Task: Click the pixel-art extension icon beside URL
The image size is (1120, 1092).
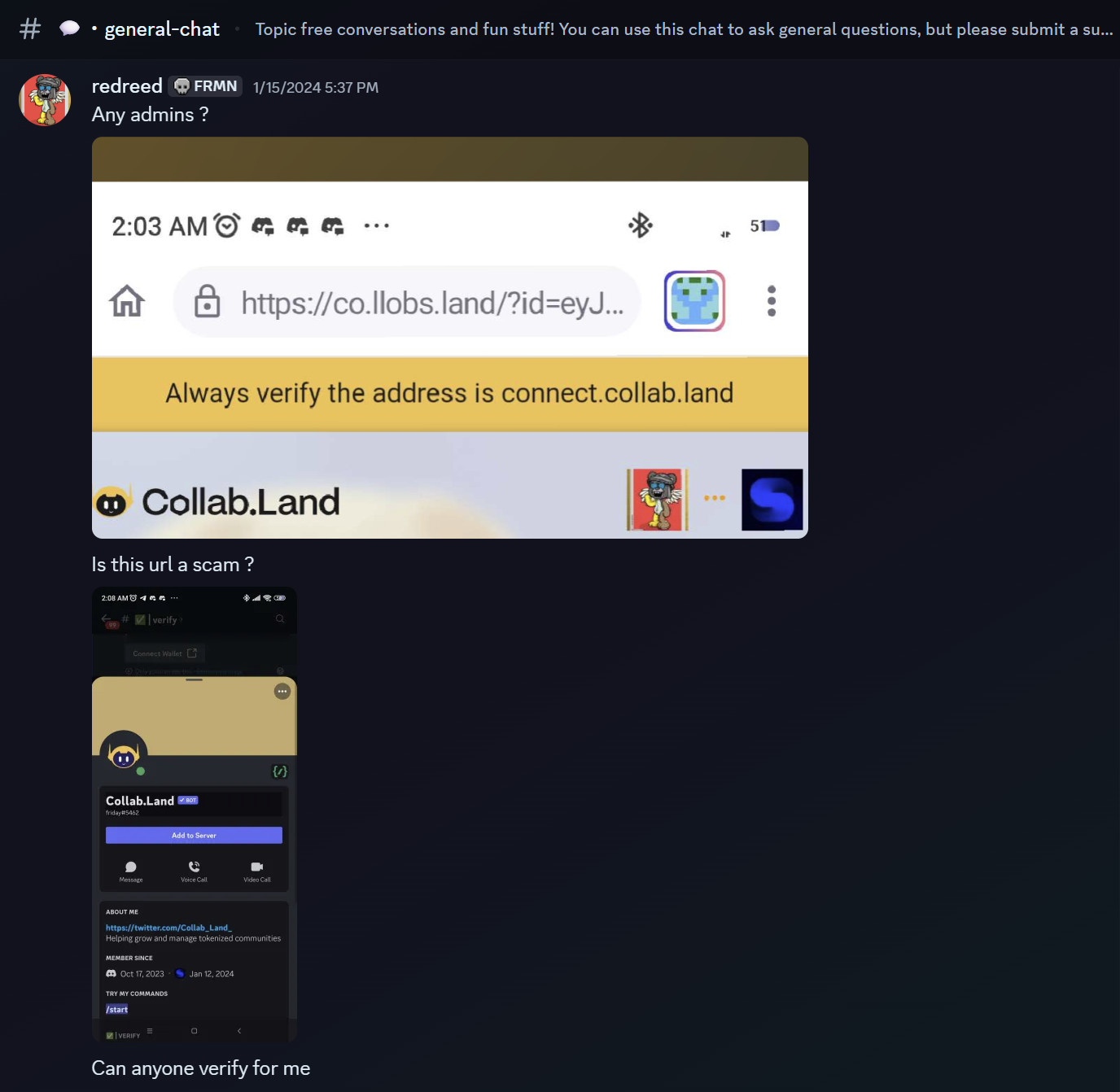Action: 694,301
